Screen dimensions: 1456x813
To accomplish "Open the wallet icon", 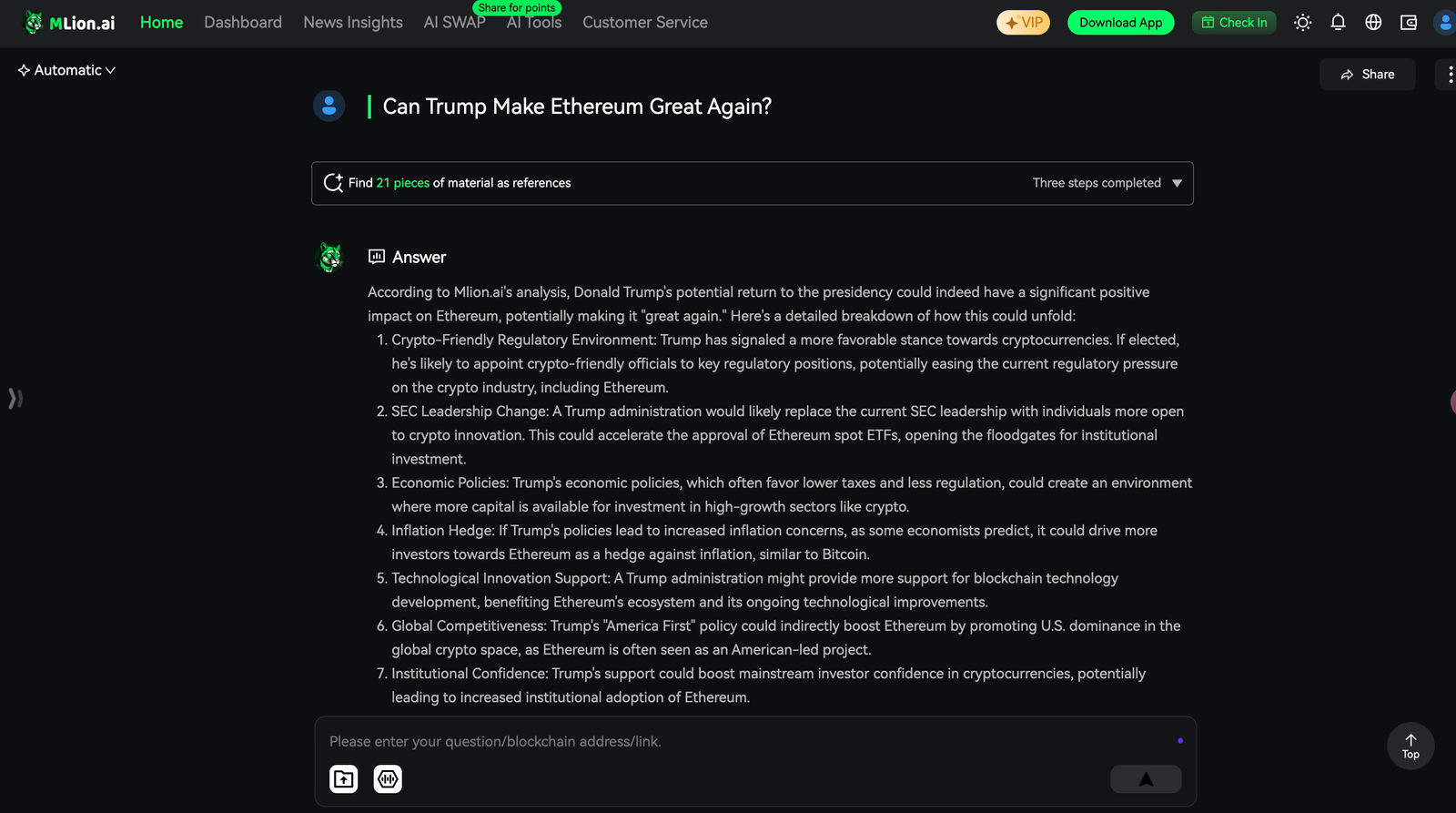I will point(1409,23).
